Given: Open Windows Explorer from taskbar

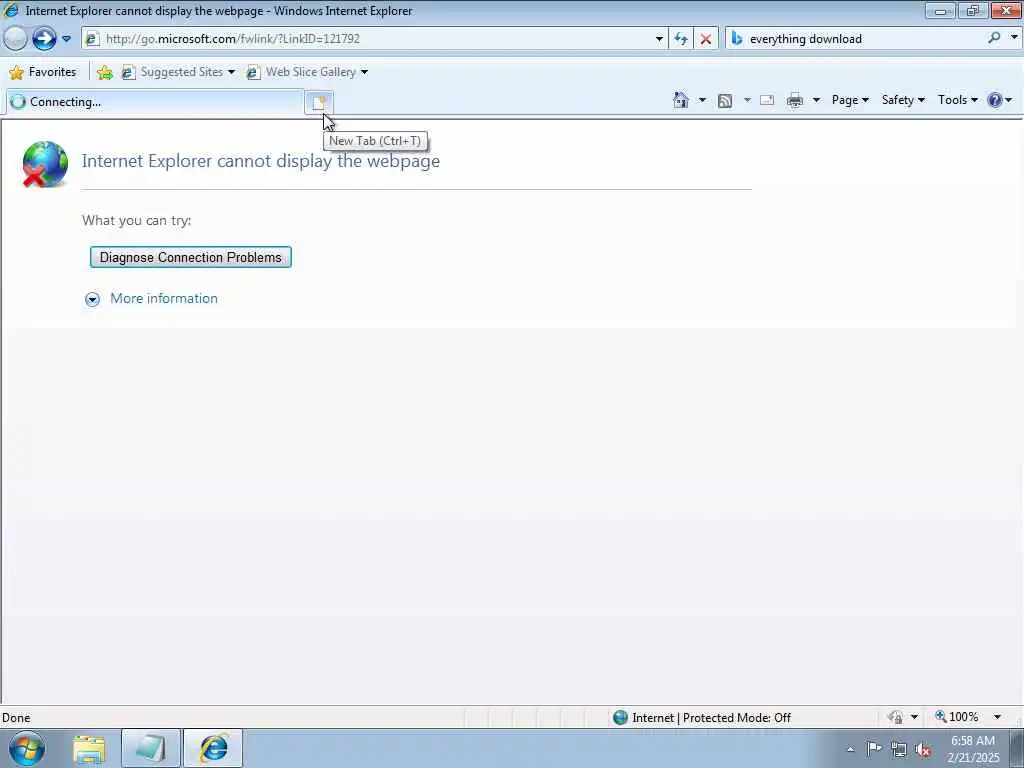Looking at the screenshot, I should tap(89, 749).
